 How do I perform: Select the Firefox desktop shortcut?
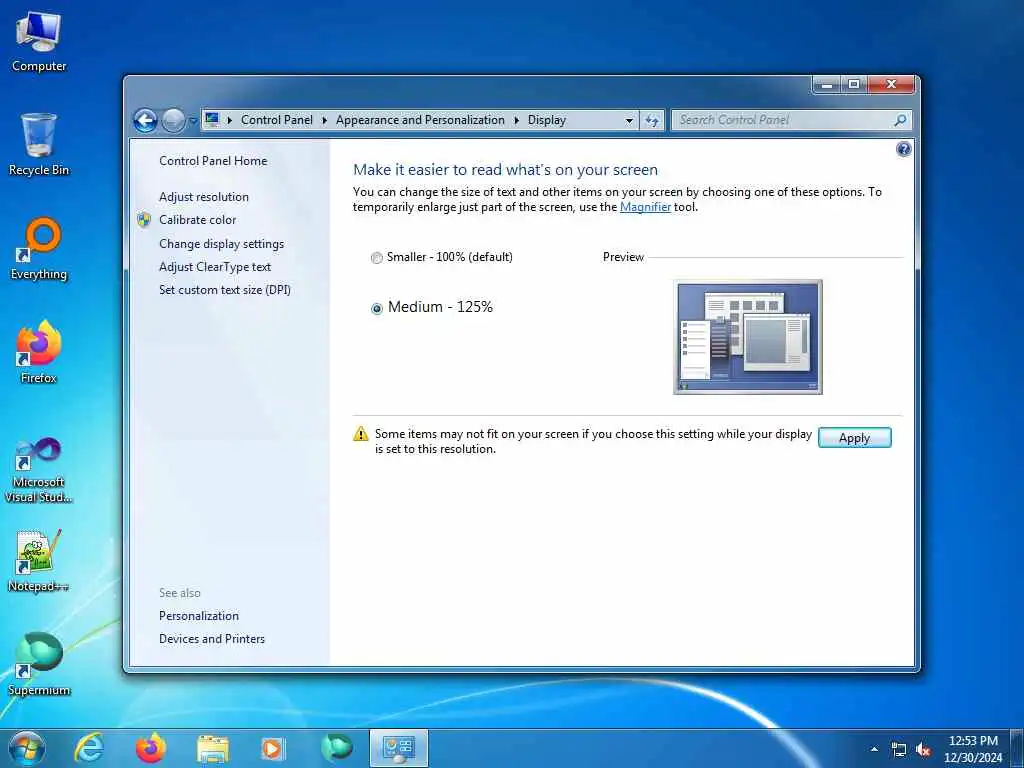pyautogui.click(x=39, y=352)
